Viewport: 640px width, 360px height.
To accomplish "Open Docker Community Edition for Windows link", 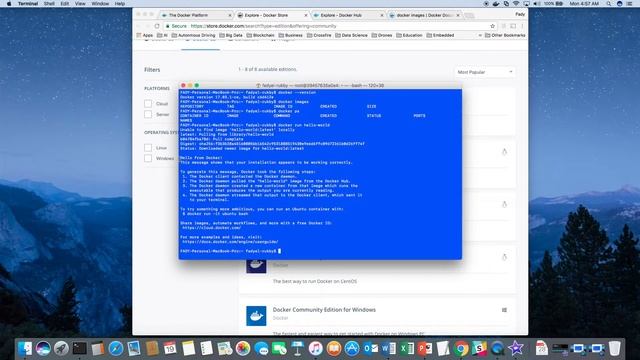I will 324,310.
